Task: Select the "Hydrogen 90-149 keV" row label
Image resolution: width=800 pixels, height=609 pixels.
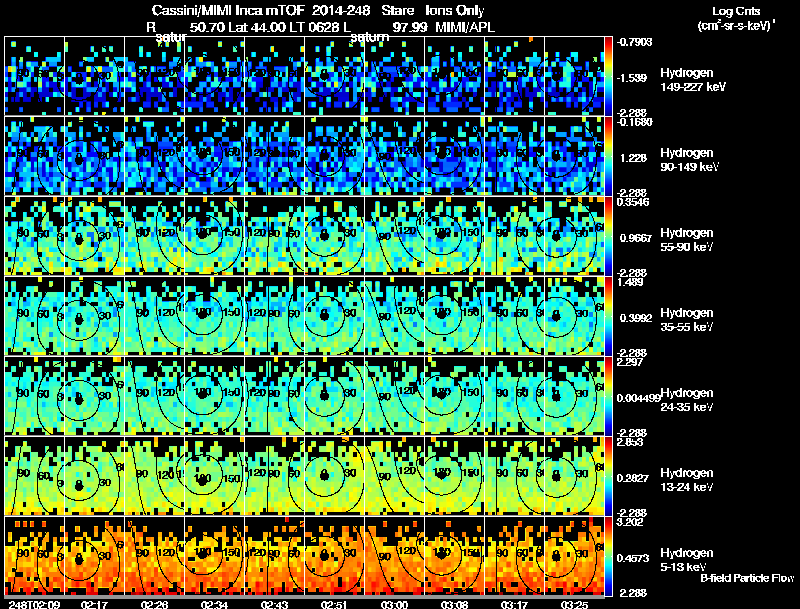Action: coord(689,160)
